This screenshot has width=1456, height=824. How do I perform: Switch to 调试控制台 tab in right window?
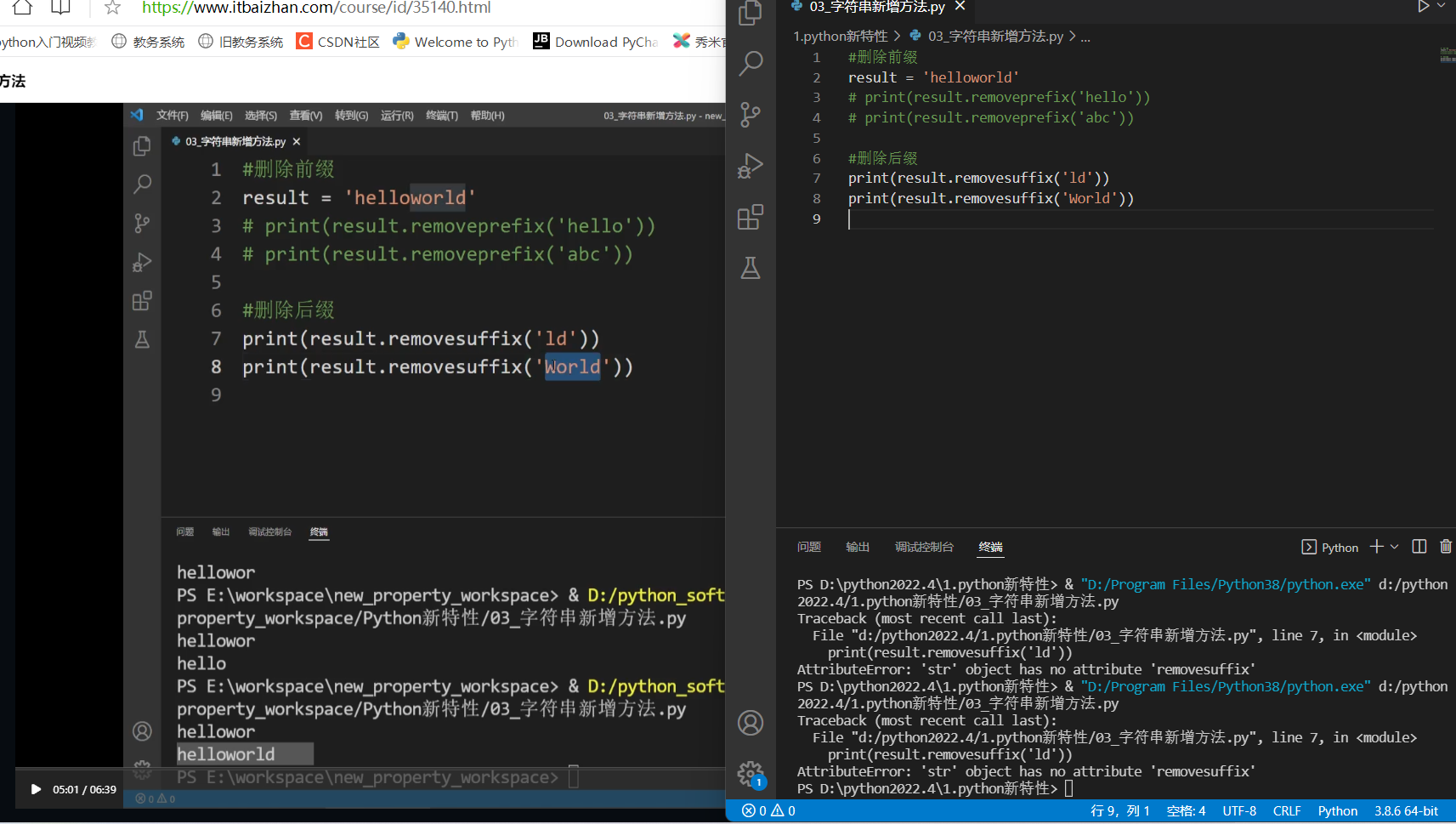924,547
